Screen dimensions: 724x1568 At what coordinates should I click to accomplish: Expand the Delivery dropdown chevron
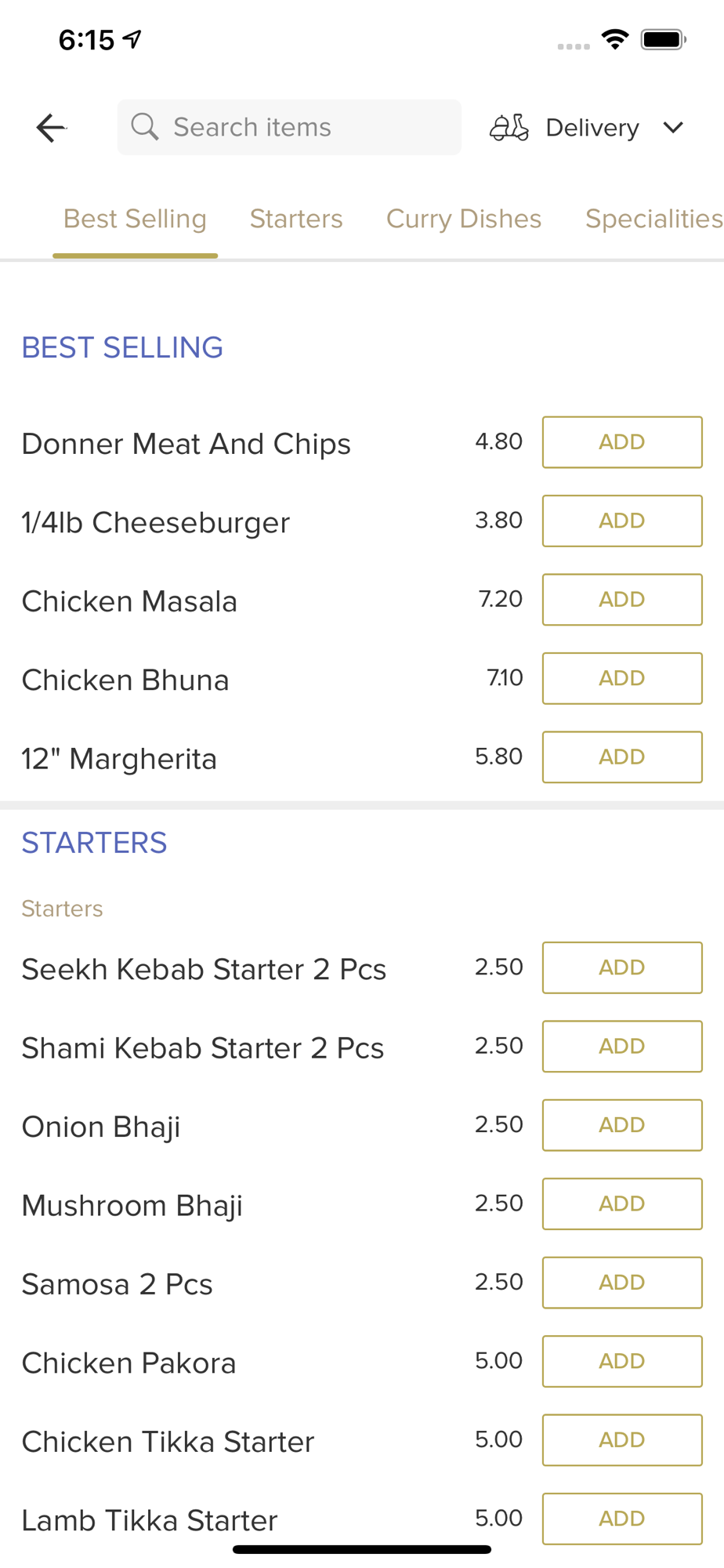[x=673, y=127]
